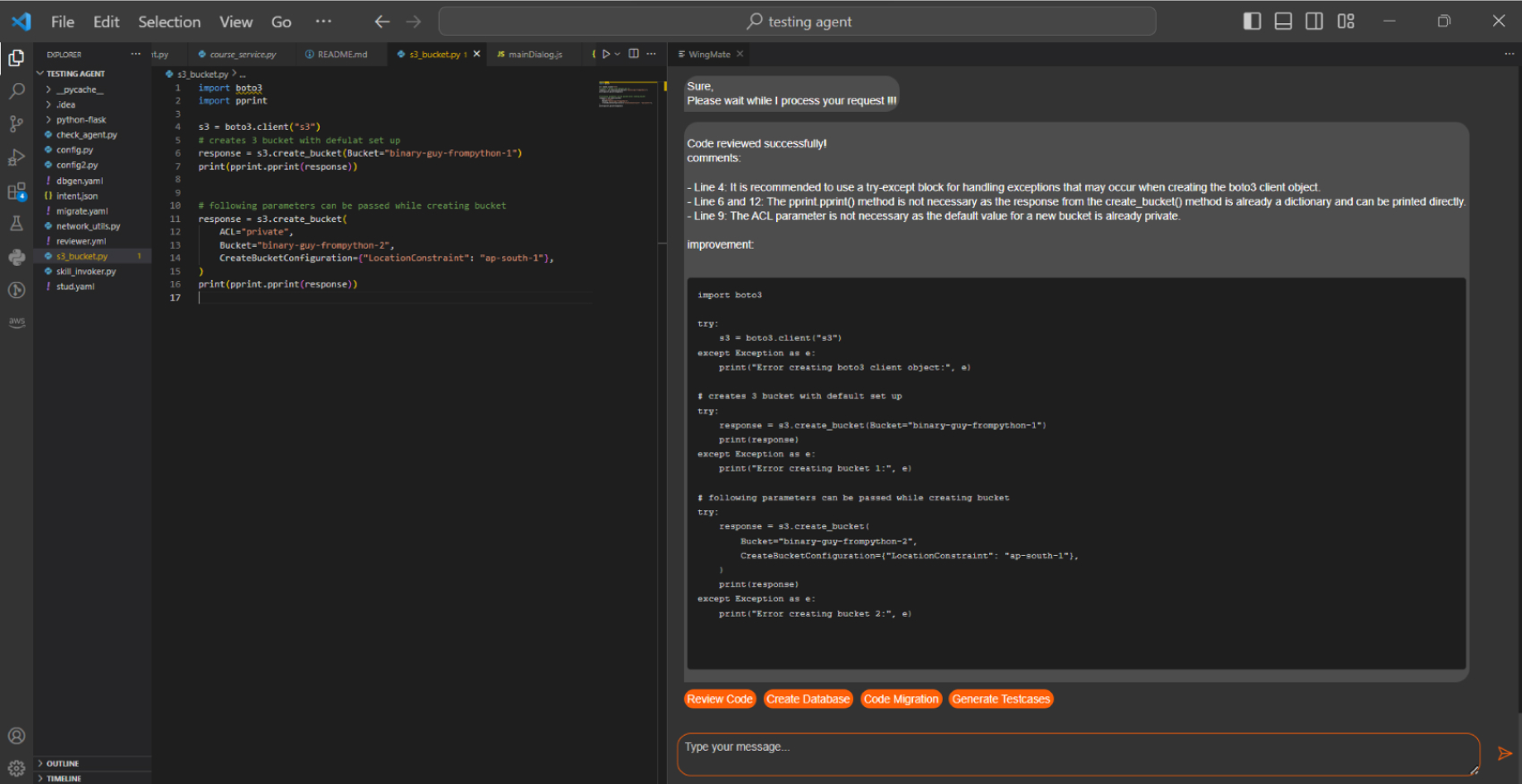
Task: Open the run button dropdown arrow
Action: click(618, 55)
